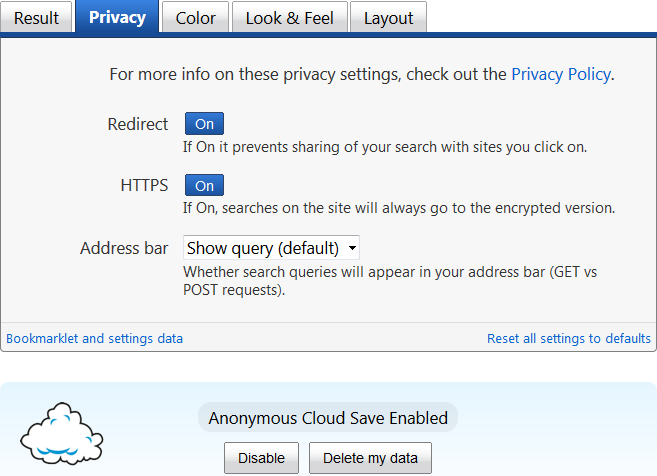This screenshot has width=657, height=476.
Task: Toggle the HTTPS On switch
Action: click(204, 185)
